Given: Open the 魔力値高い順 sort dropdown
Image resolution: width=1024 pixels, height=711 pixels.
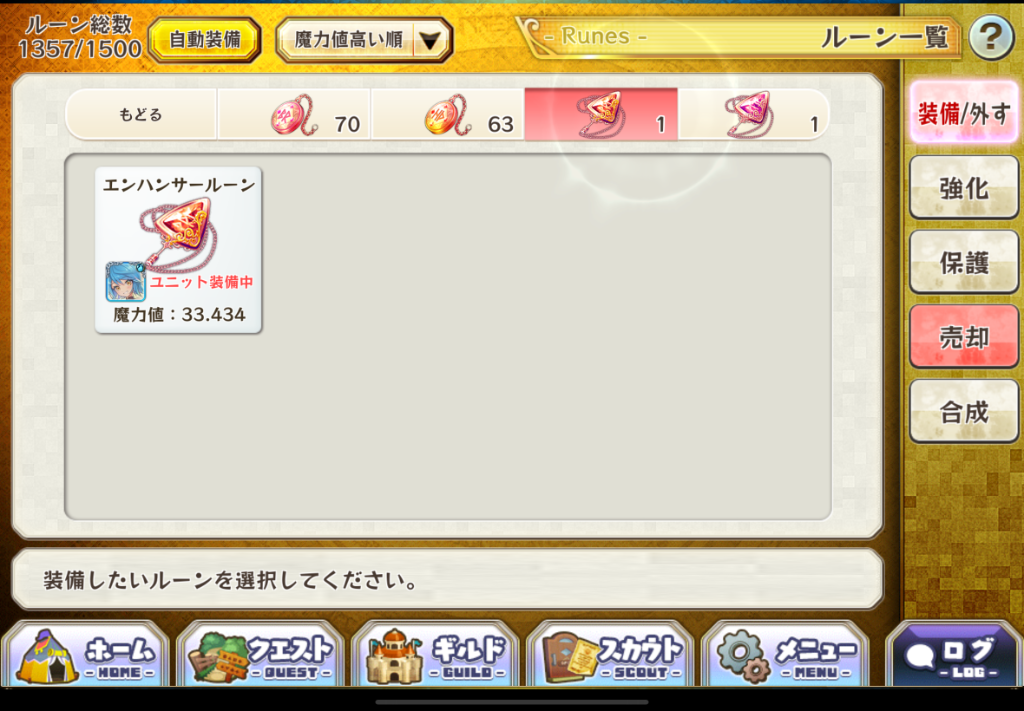Looking at the screenshot, I should (364, 40).
